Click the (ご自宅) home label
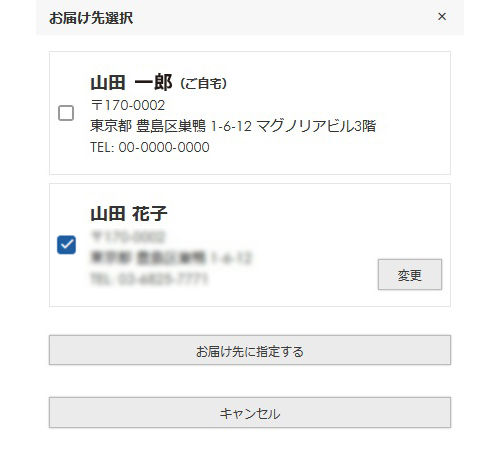This screenshot has height=453, width=500. tap(204, 83)
